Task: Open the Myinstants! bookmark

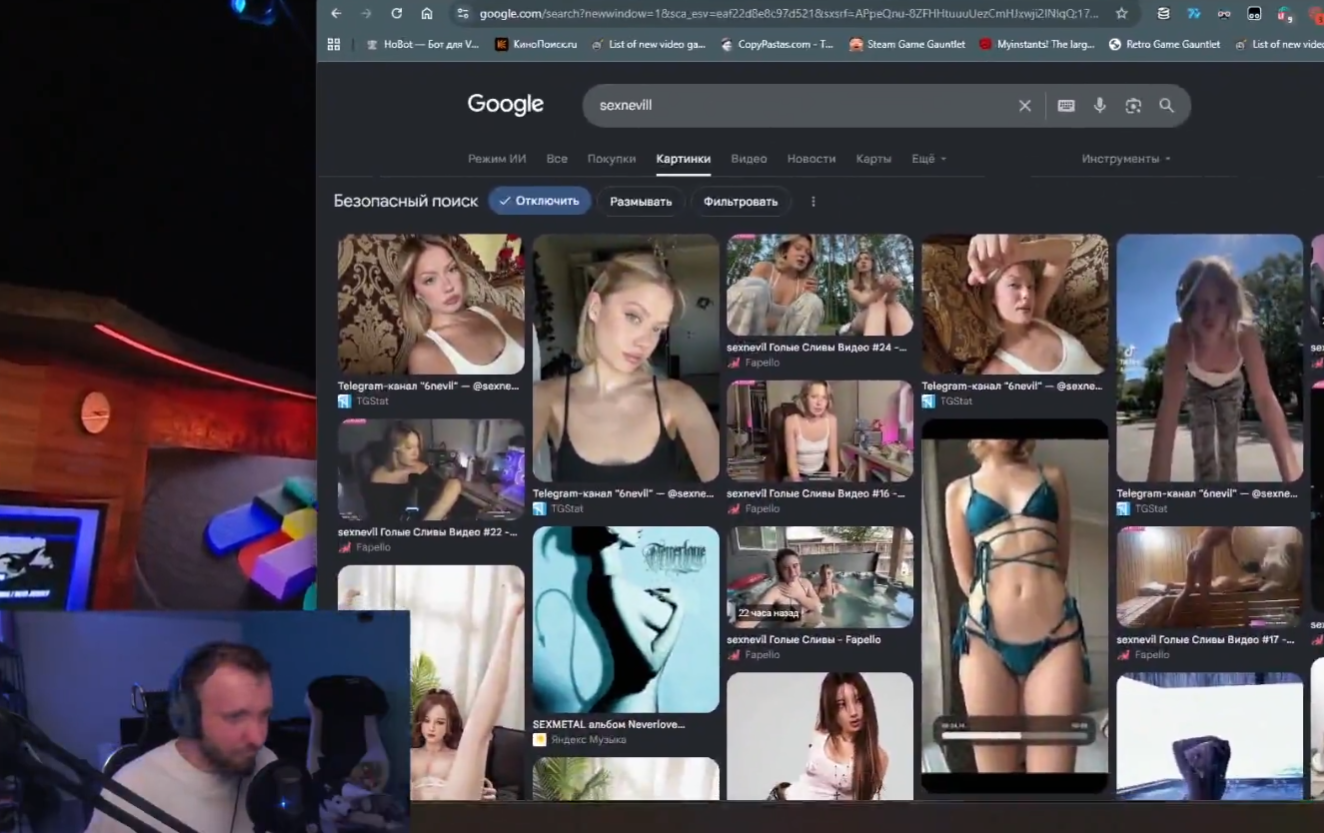Action: pos(1037,44)
